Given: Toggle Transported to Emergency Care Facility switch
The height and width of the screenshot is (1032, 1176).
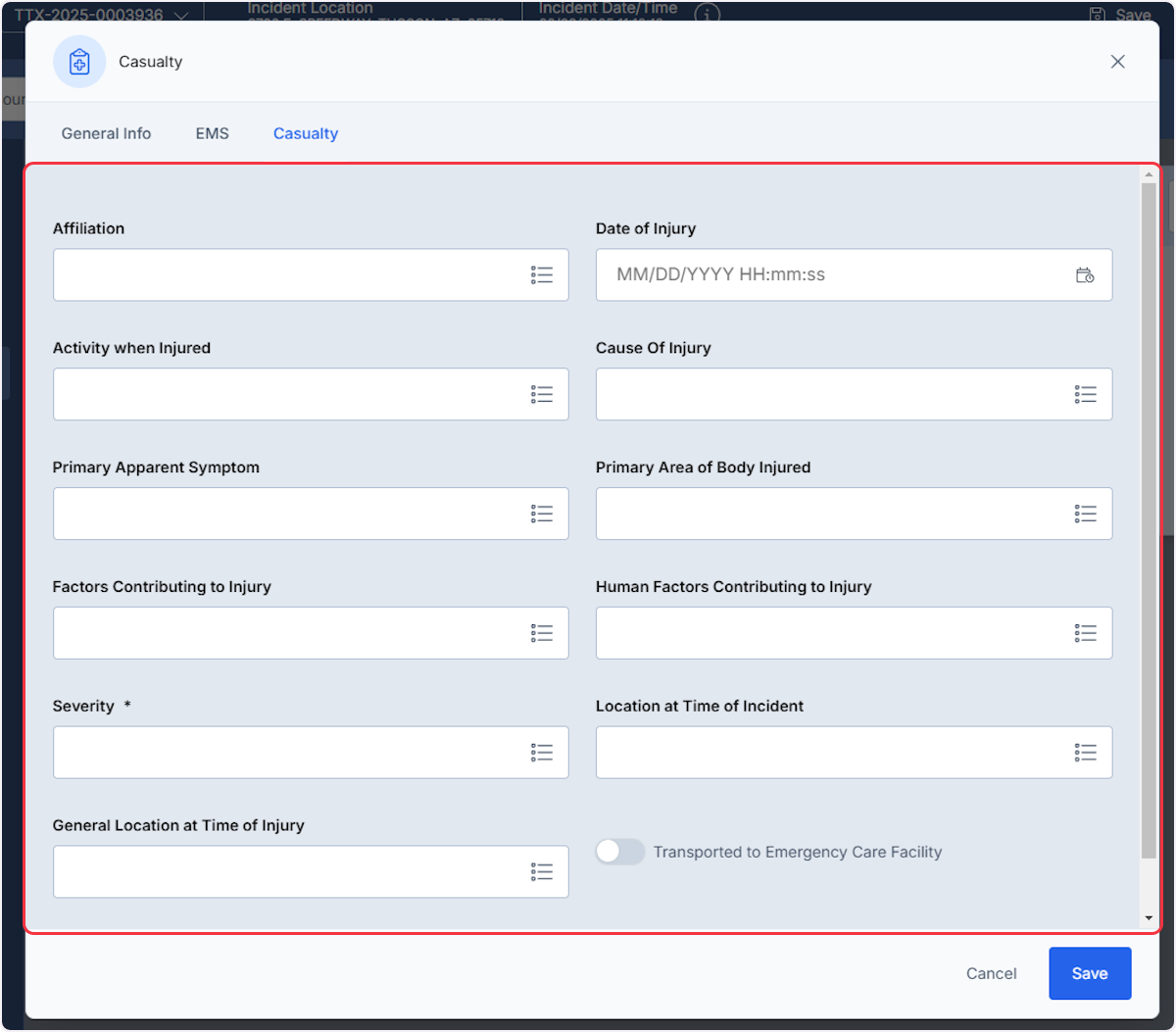Looking at the screenshot, I should (620, 852).
